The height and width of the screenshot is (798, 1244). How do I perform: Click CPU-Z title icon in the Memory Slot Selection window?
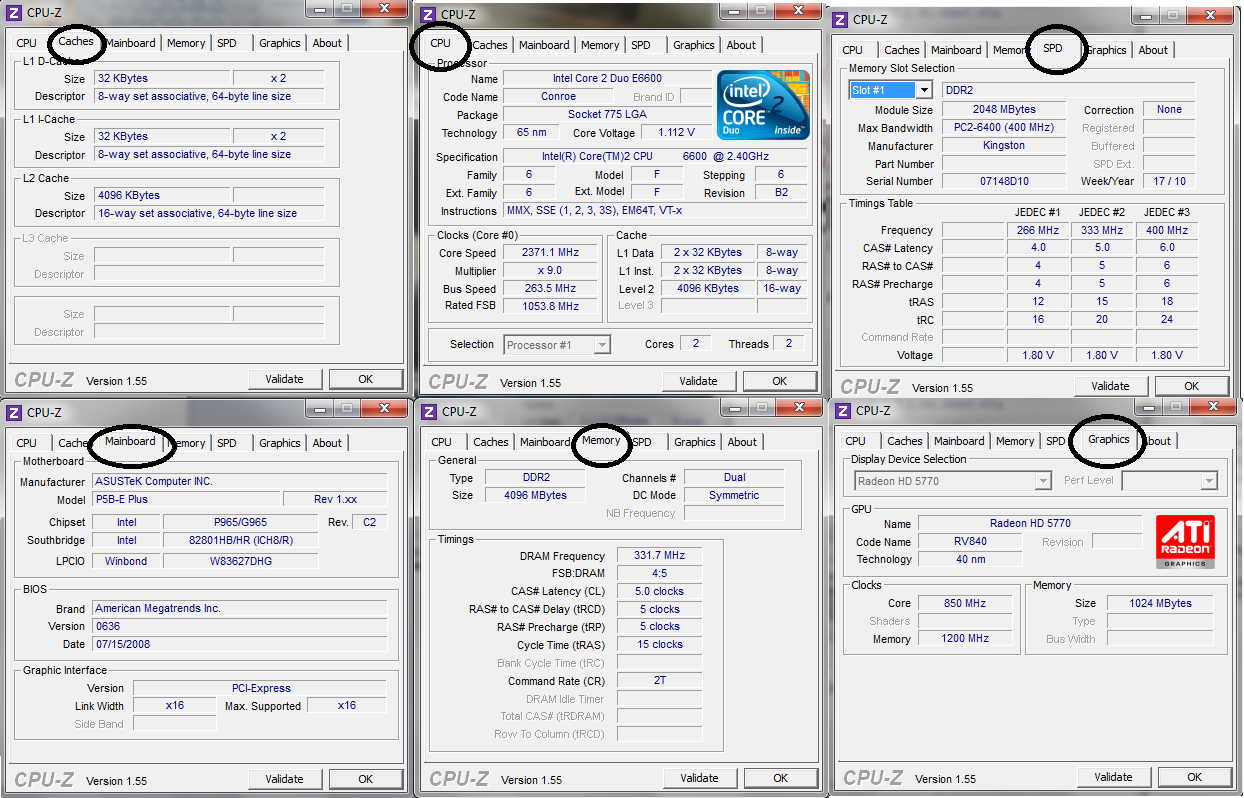tap(841, 20)
